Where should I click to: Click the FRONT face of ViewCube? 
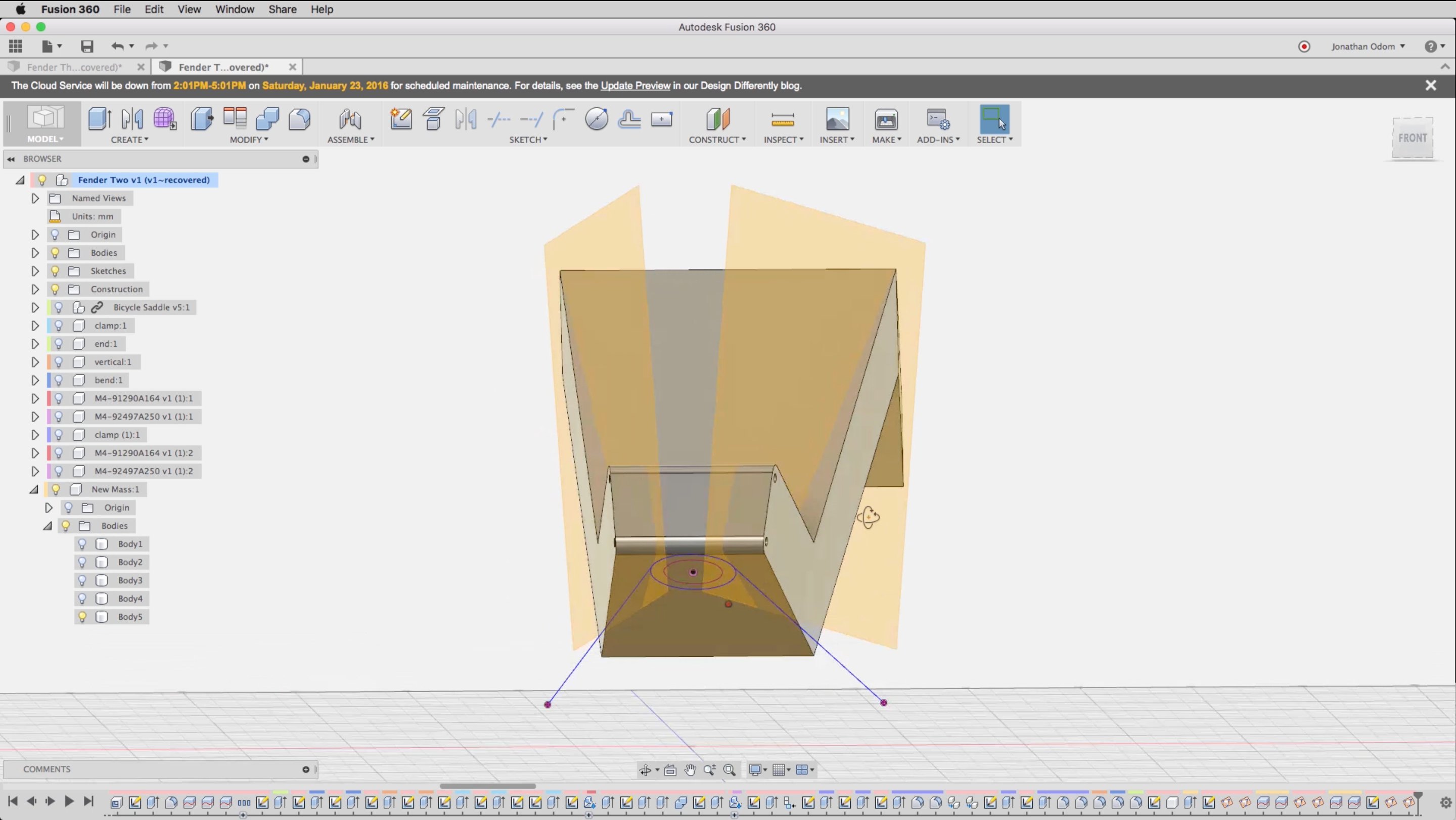point(1412,138)
